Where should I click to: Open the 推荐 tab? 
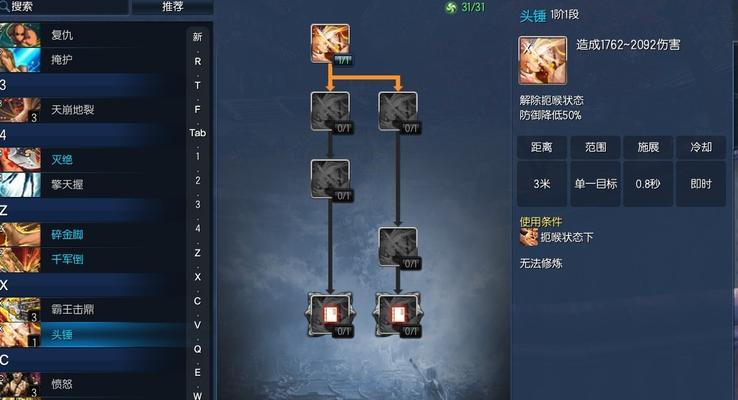coord(172,7)
